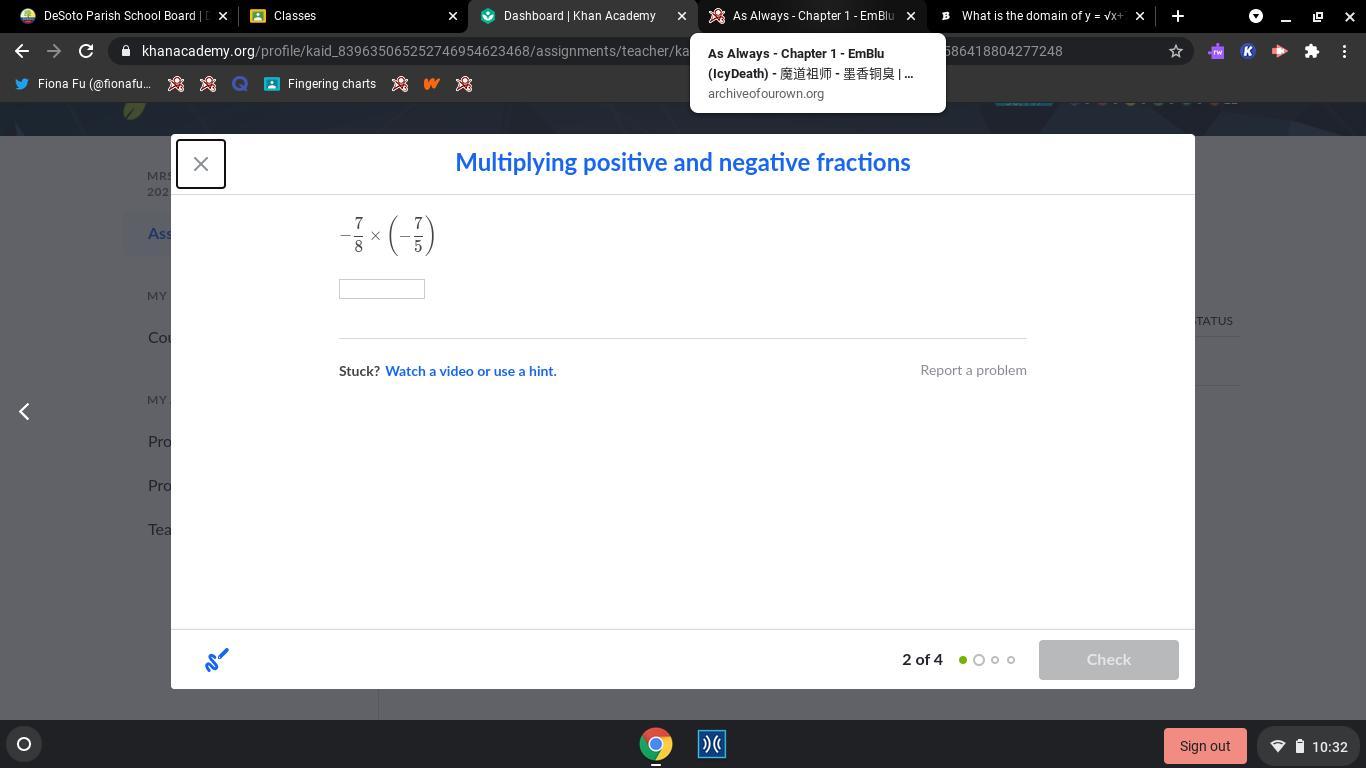The height and width of the screenshot is (768, 1366).
Task: Open the tab search dropdown arrow
Action: click(x=1256, y=16)
